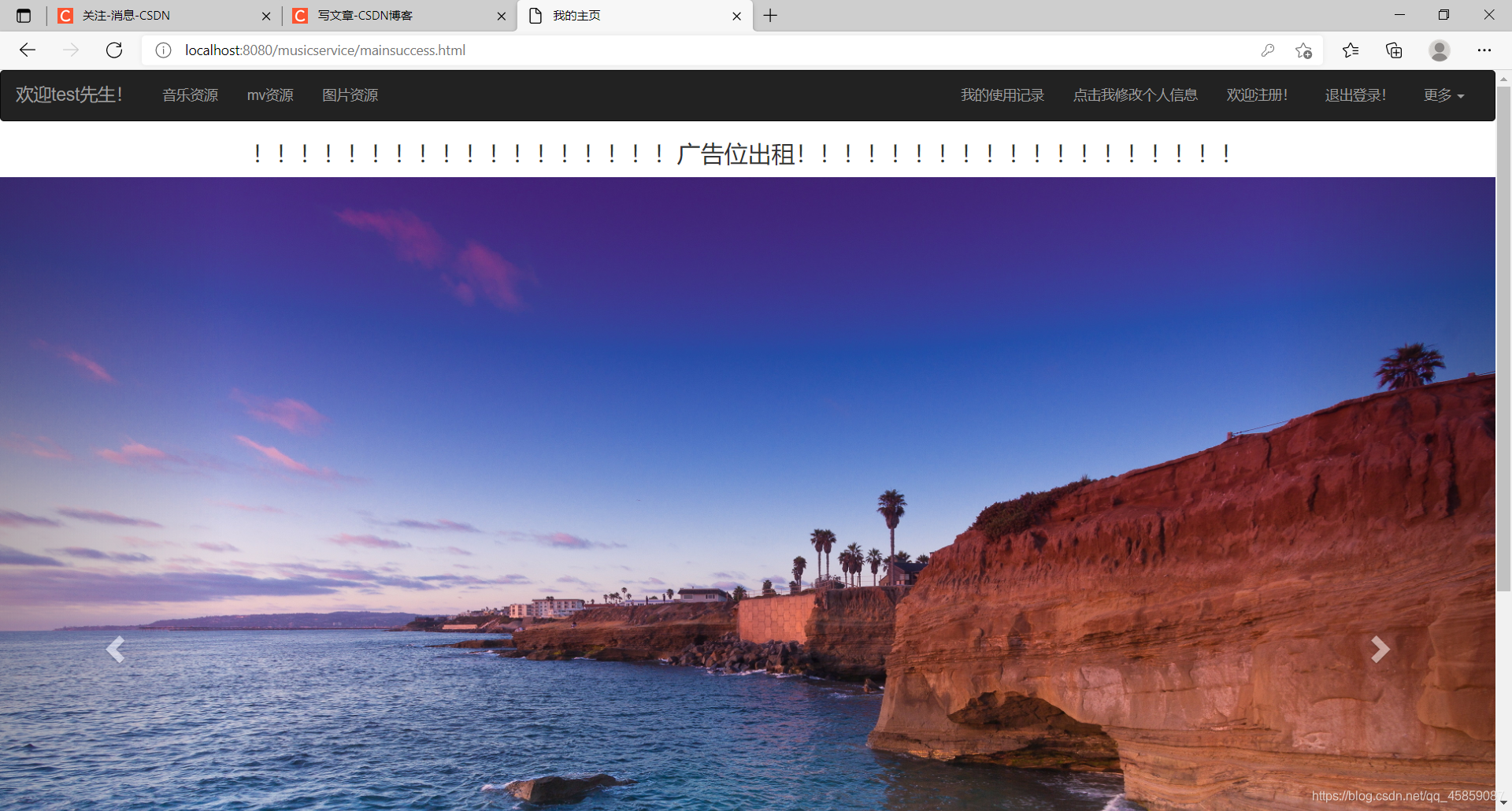This screenshot has height=811, width=1512.
Task: Click the 广告位出租! banner text
Action: tap(741, 154)
